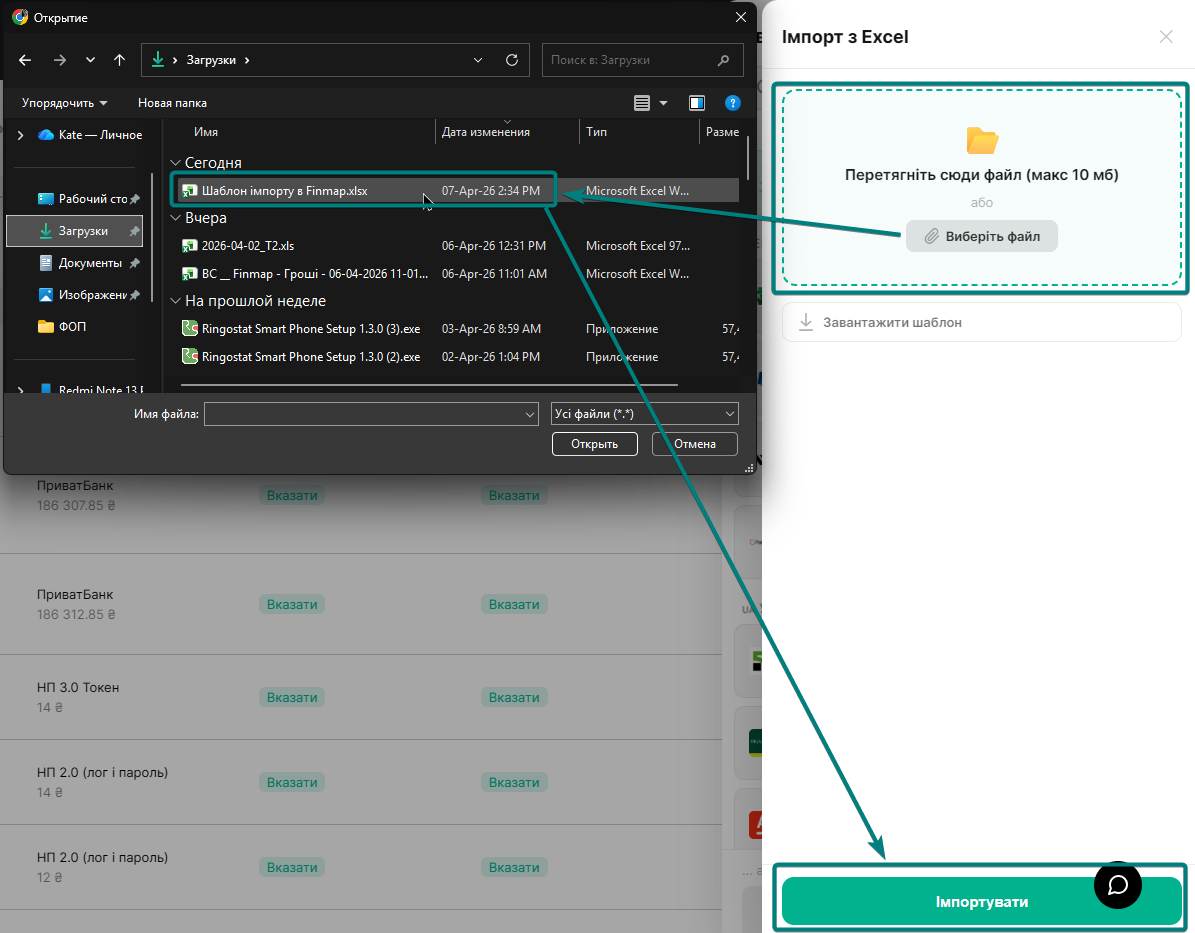
Task: Select Шаблон імпорту в Finmap.xlsx file
Action: pos(284,190)
